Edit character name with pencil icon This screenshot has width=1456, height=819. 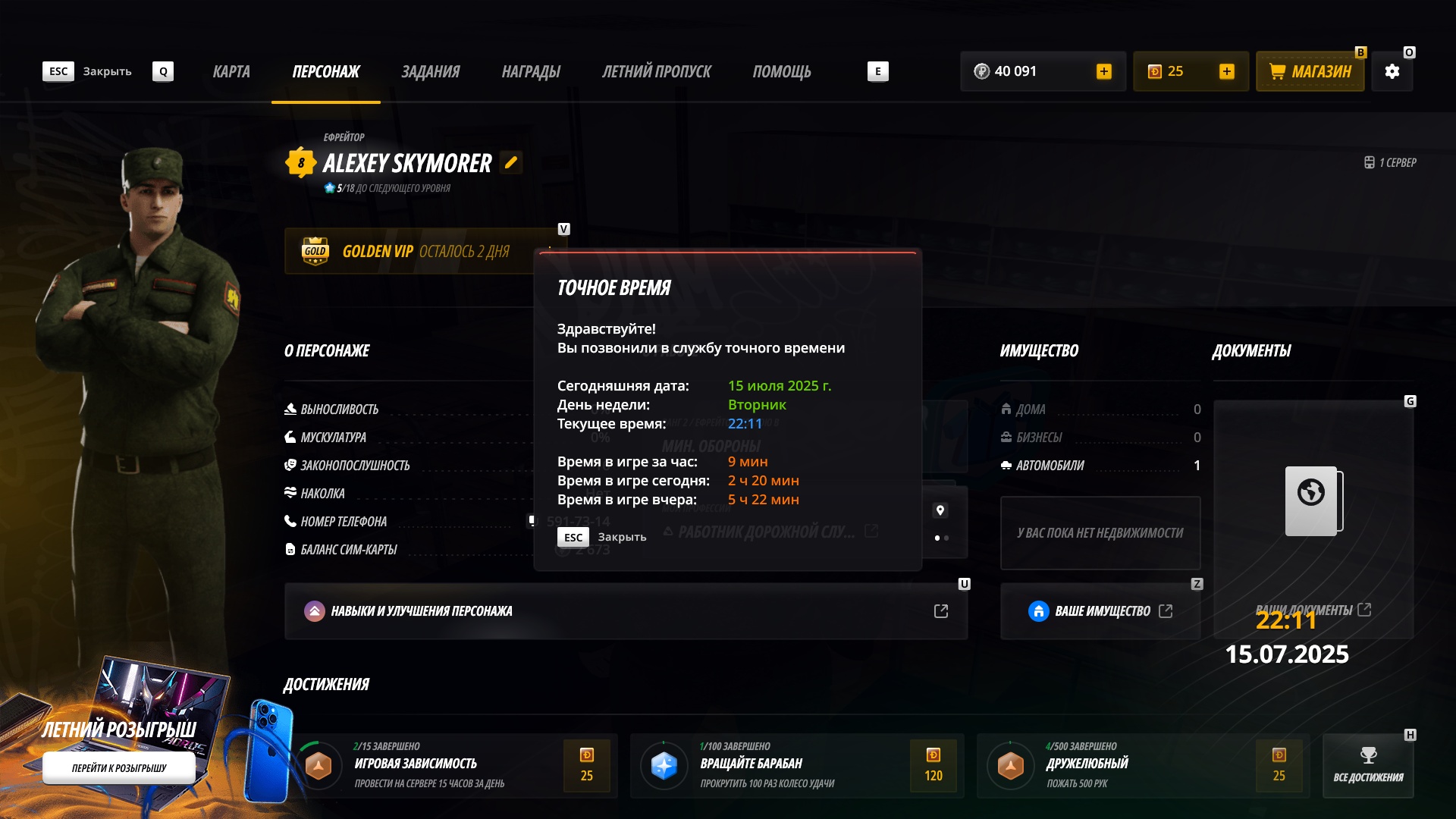[511, 162]
